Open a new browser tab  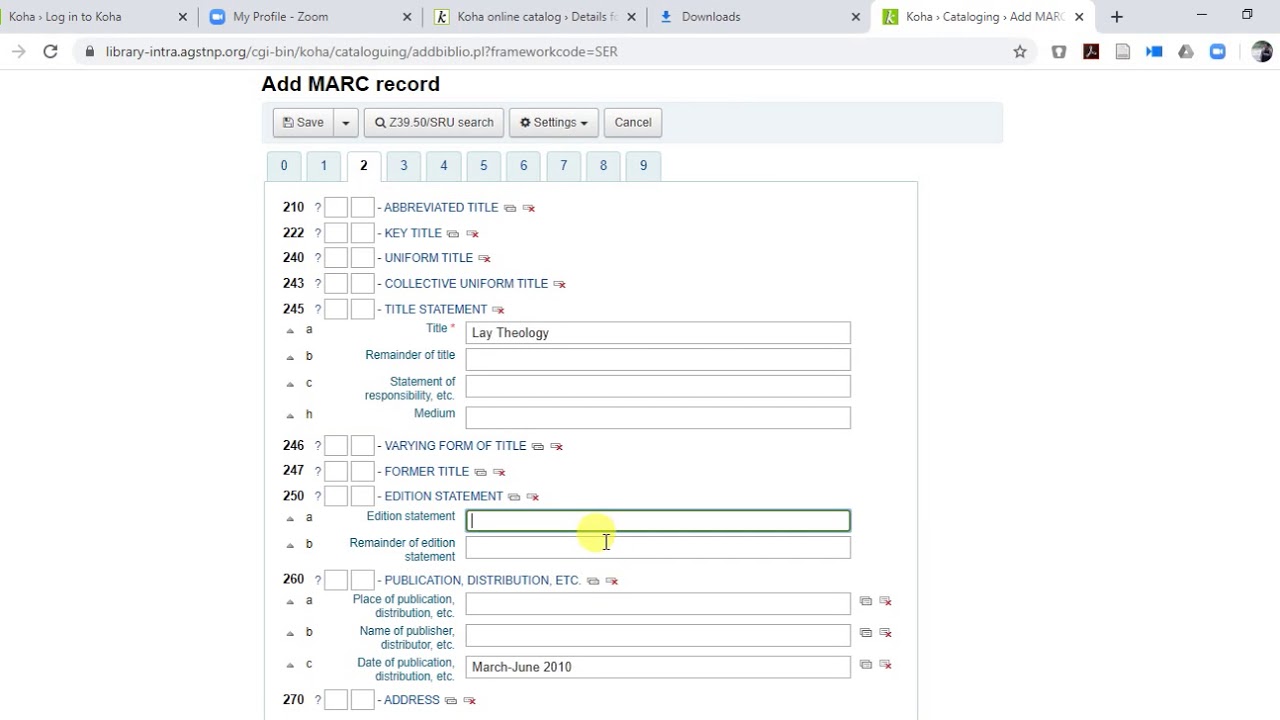click(1117, 17)
